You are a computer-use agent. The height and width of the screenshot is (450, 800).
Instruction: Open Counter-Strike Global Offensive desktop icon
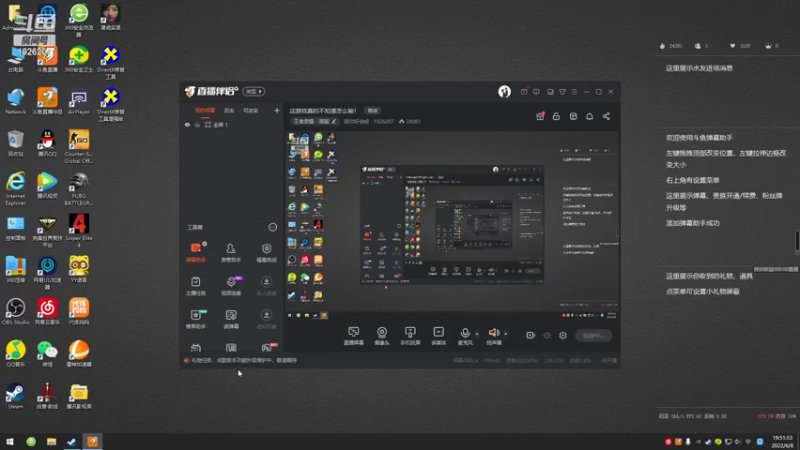click(x=79, y=146)
